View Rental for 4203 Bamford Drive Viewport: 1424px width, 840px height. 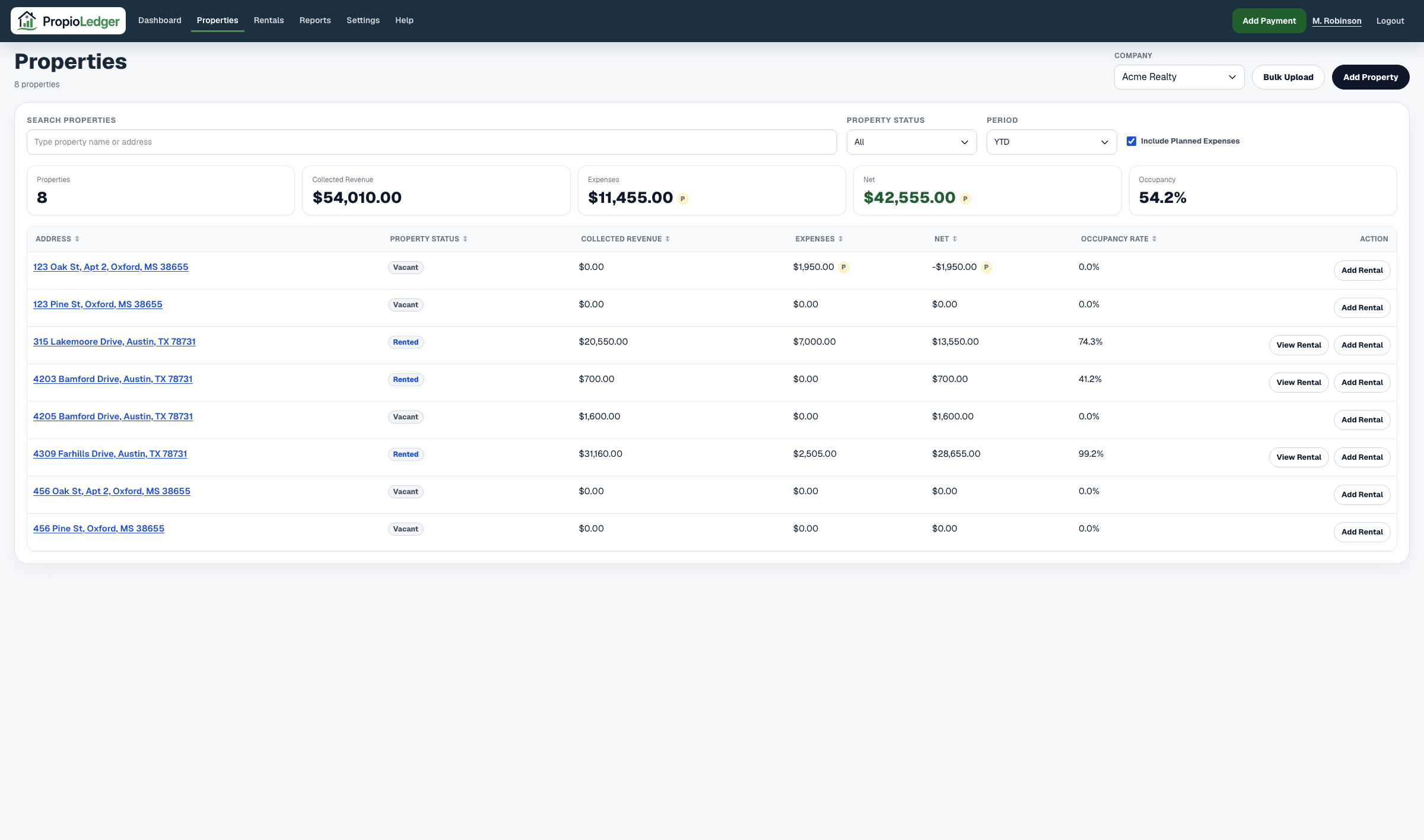pyautogui.click(x=1299, y=383)
